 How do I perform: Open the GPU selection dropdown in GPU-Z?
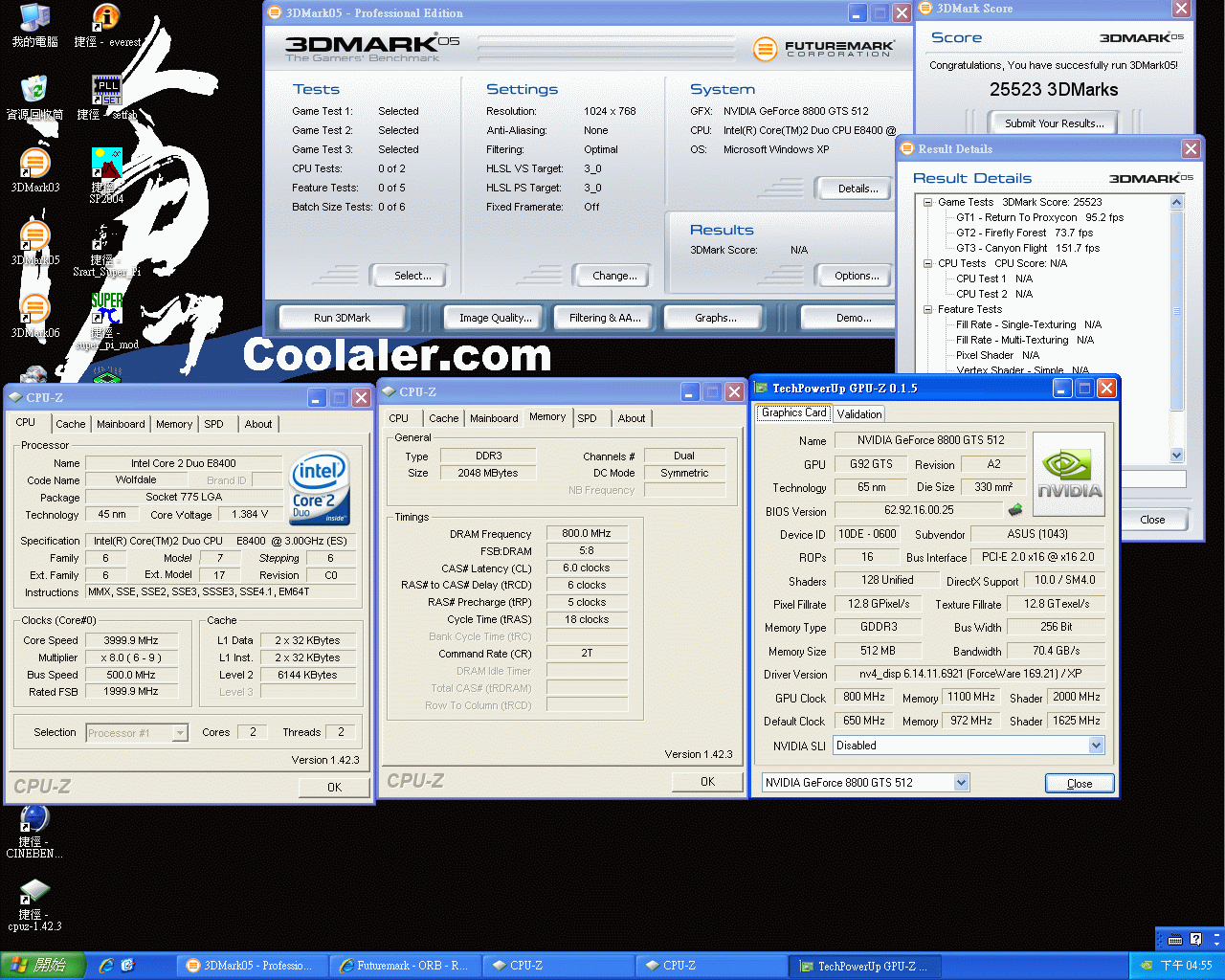click(961, 782)
